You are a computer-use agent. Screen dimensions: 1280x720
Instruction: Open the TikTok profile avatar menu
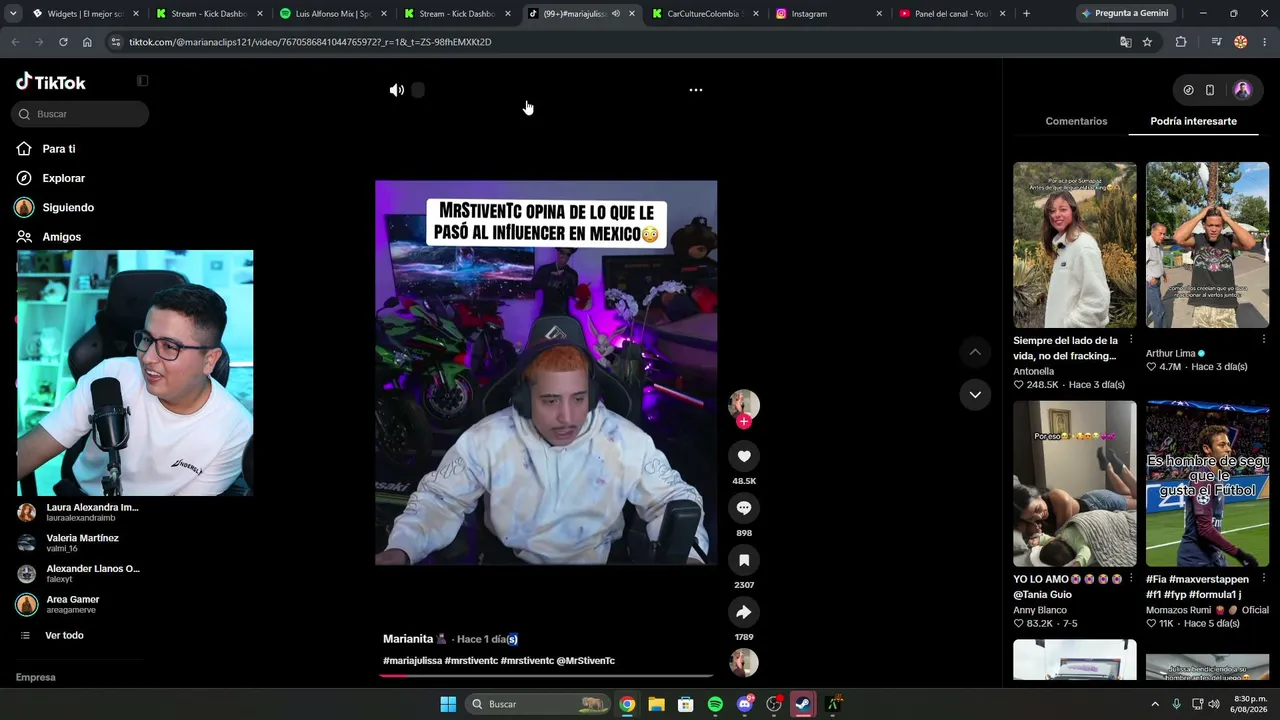click(x=1242, y=90)
